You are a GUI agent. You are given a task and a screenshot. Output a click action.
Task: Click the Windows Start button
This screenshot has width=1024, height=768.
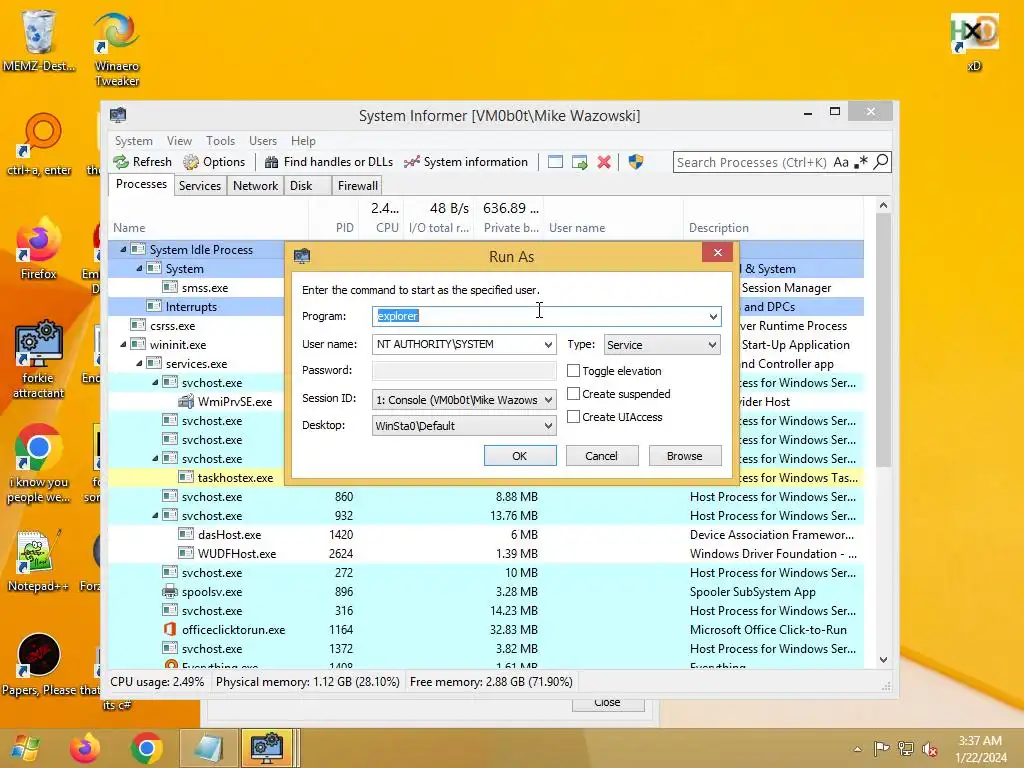coord(26,748)
